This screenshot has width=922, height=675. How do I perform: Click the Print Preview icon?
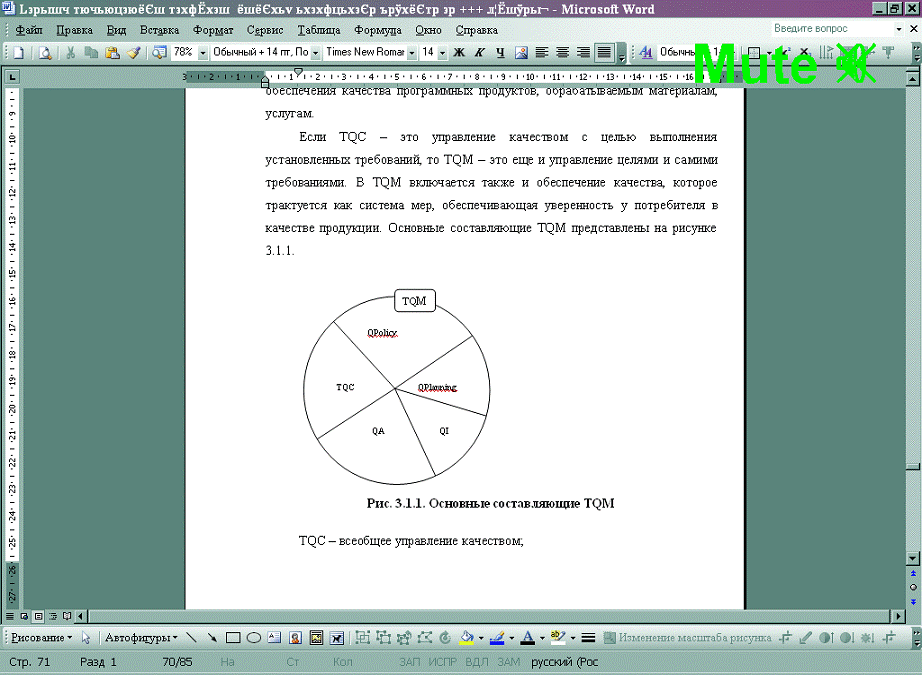coord(45,52)
